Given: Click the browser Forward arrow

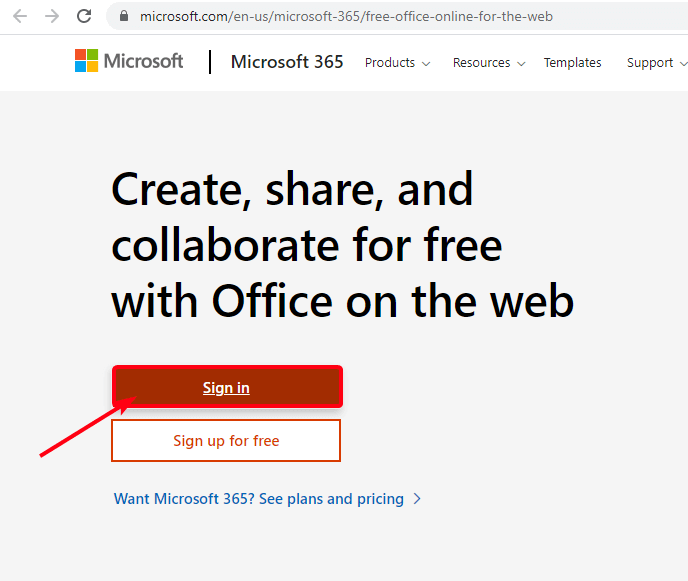Looking at the screenshot, I should 52,16.
